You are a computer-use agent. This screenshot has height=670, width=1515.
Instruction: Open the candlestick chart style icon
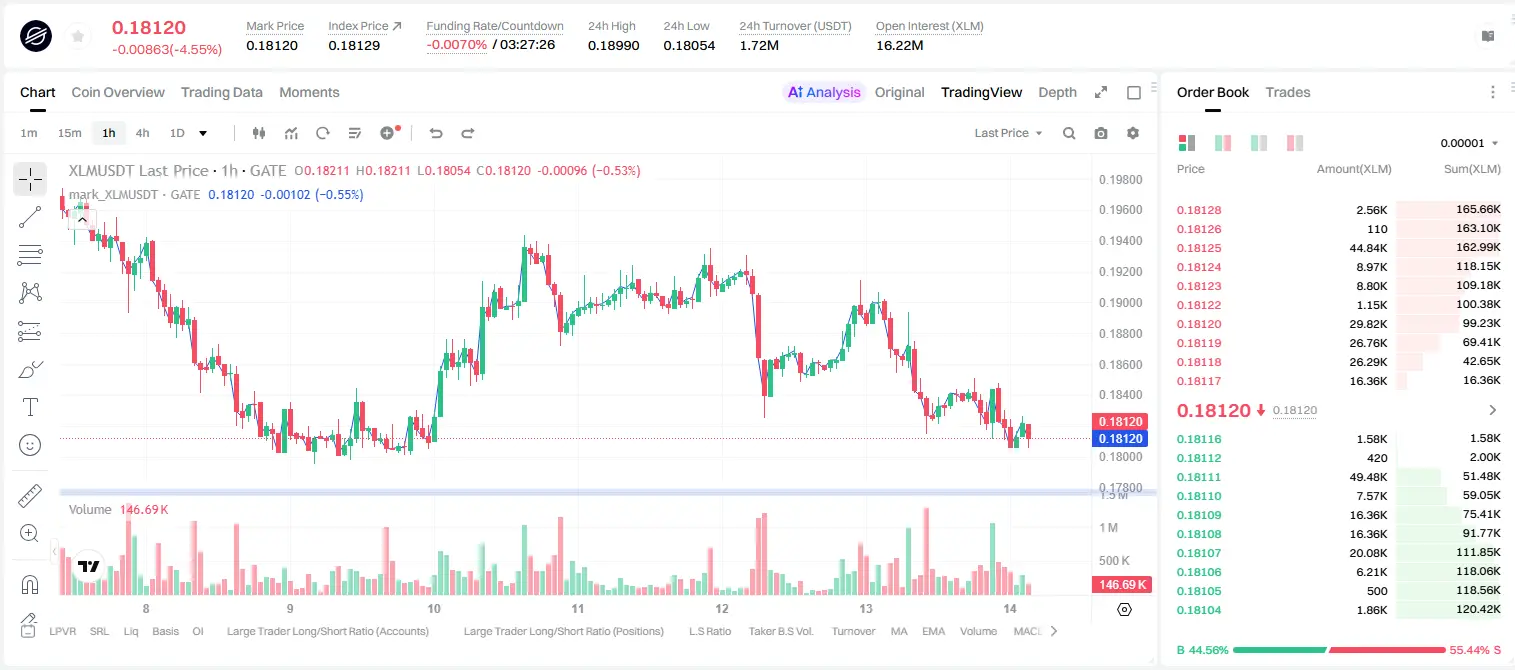pyautogui.click(x=259, y=133)
